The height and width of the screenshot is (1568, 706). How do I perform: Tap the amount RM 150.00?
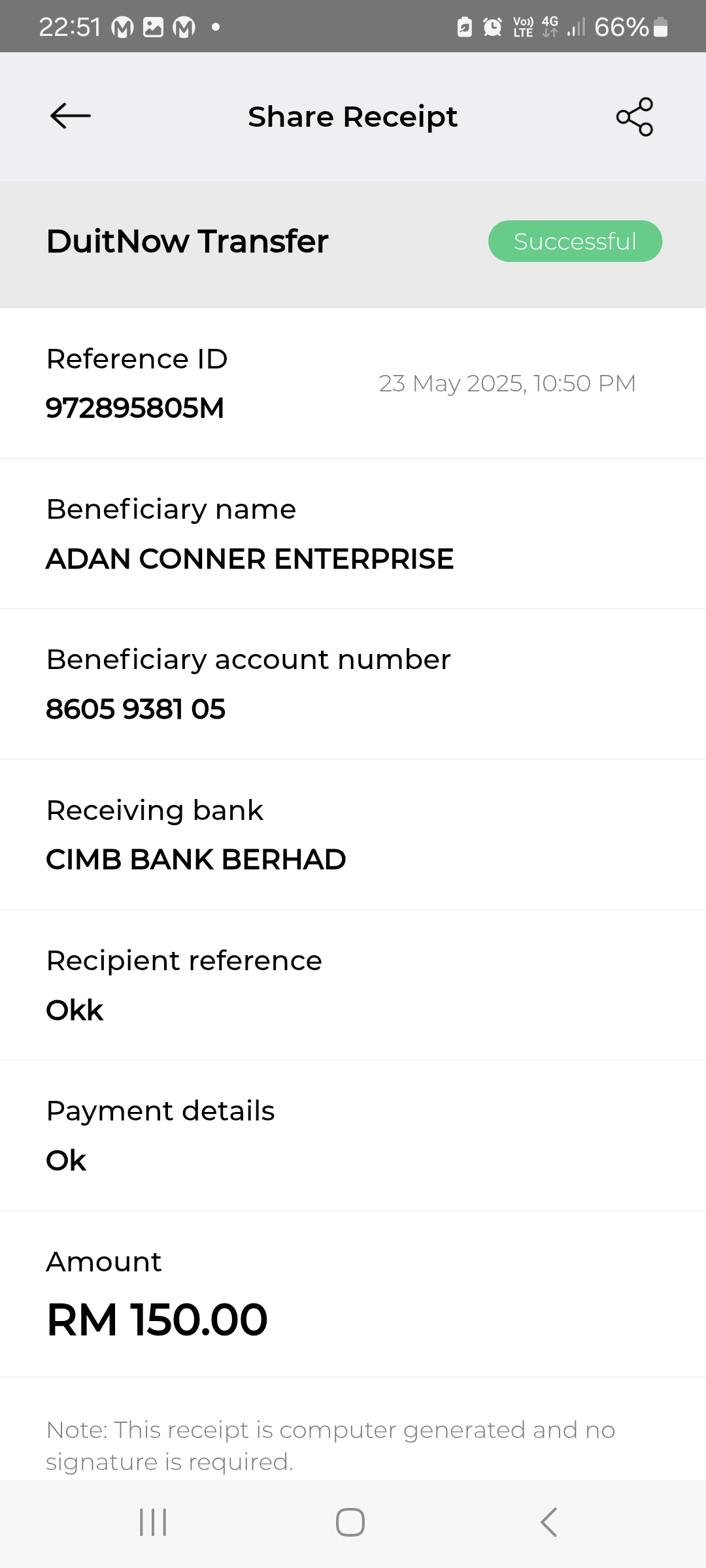pos(157,1320)
